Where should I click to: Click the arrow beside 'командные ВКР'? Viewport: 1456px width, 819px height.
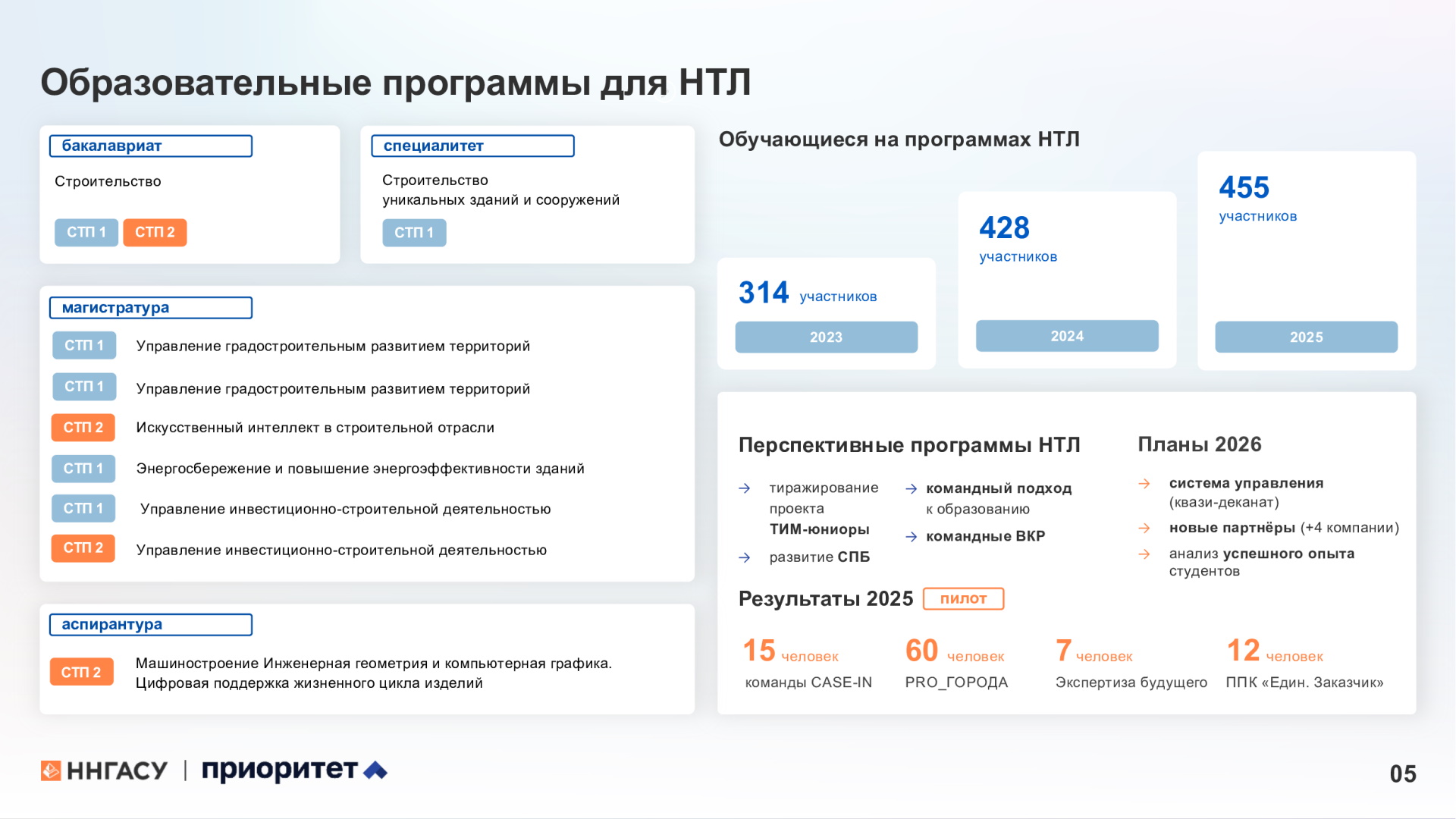(912, 537)
